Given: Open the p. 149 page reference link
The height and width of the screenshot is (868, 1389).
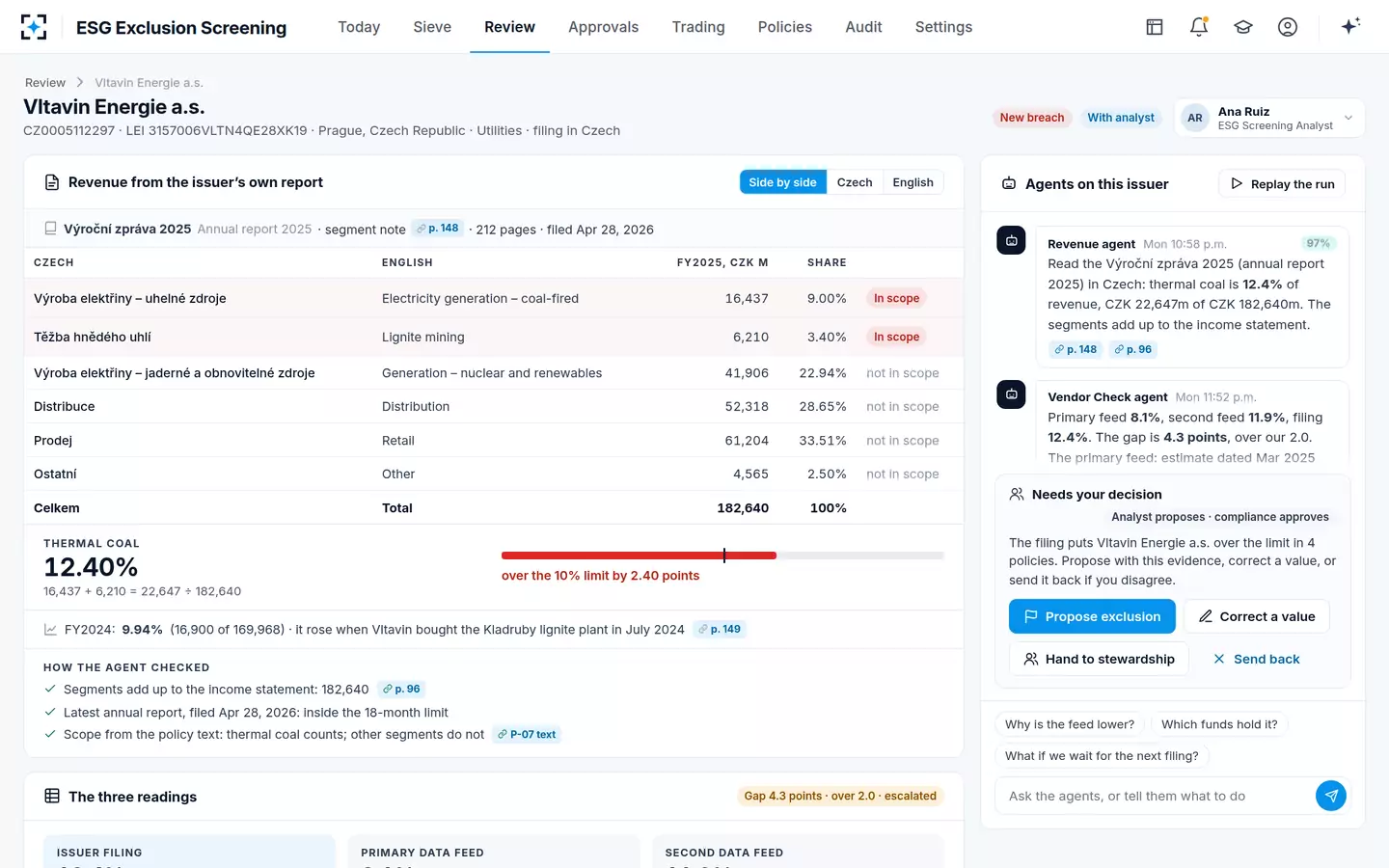Looking at the screenshot, I should (x=720, y=629).
